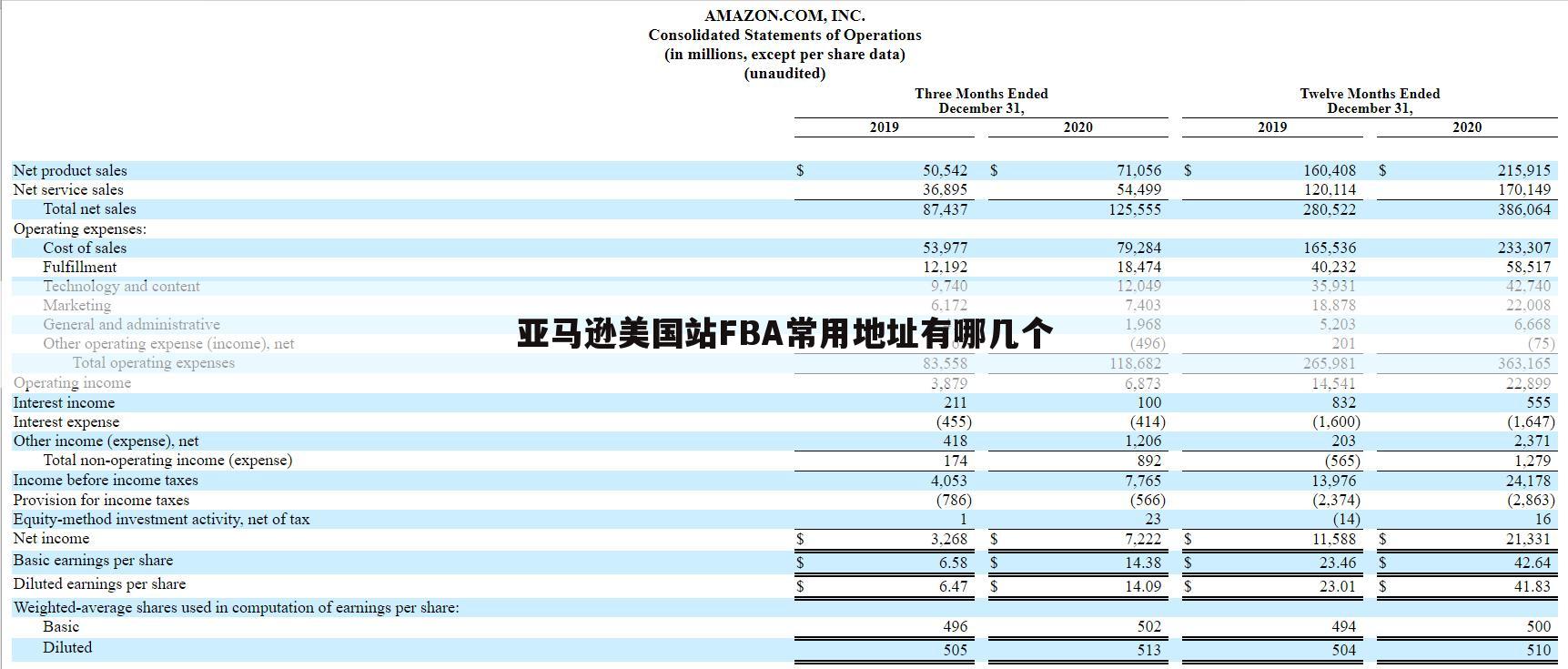Click the value 50,542 in Net product sales
Image resolution: width=1568 pixels, height=669 pixels.
coord(945,171)
